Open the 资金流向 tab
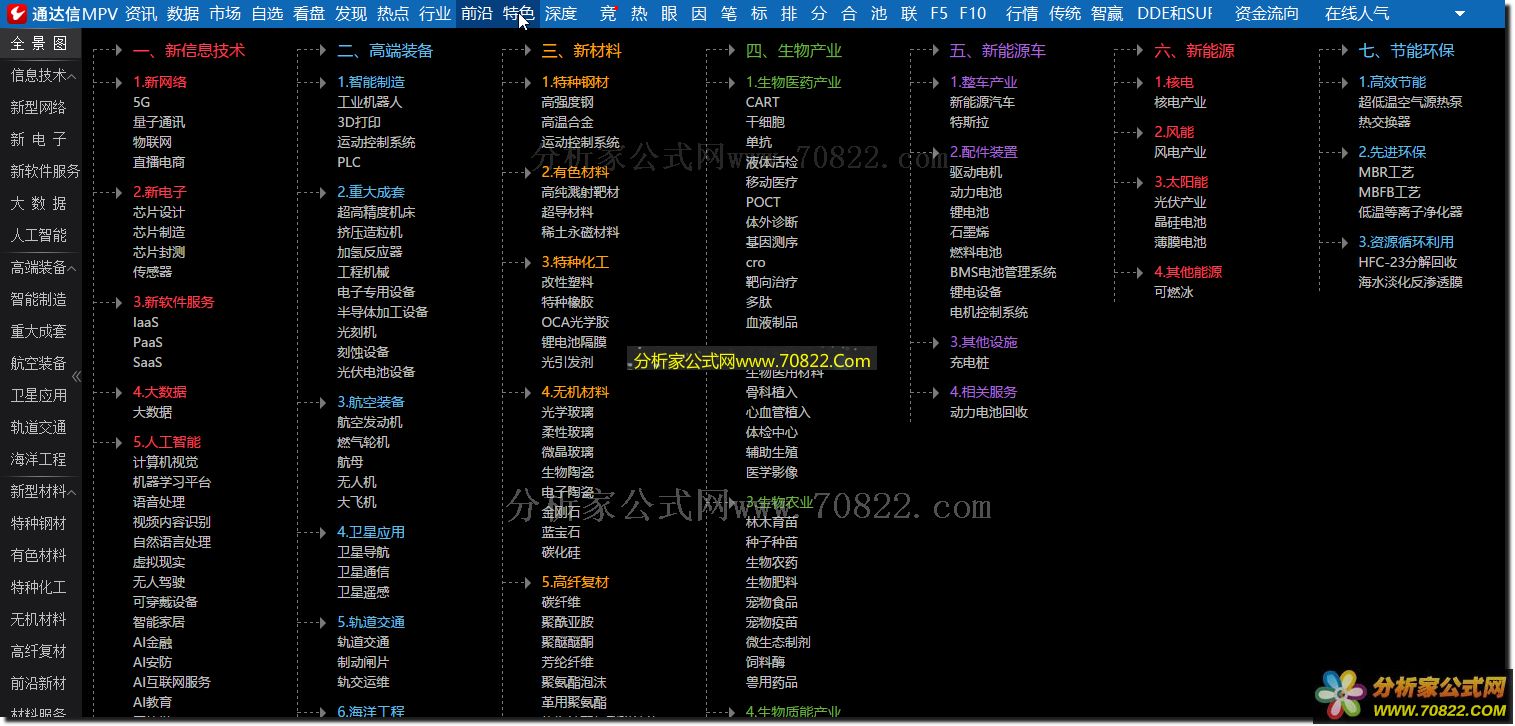 tap(1267, 14)
